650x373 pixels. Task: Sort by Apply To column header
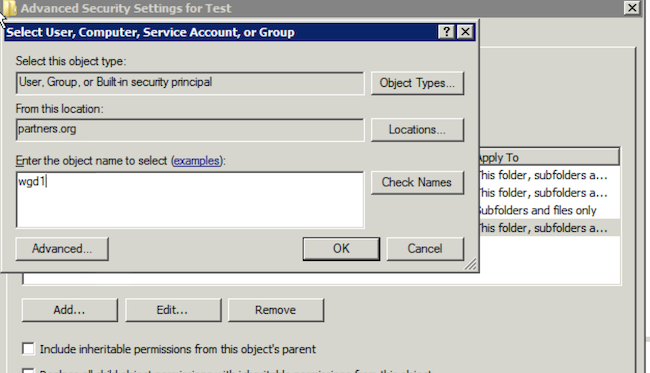pos(549,157)
